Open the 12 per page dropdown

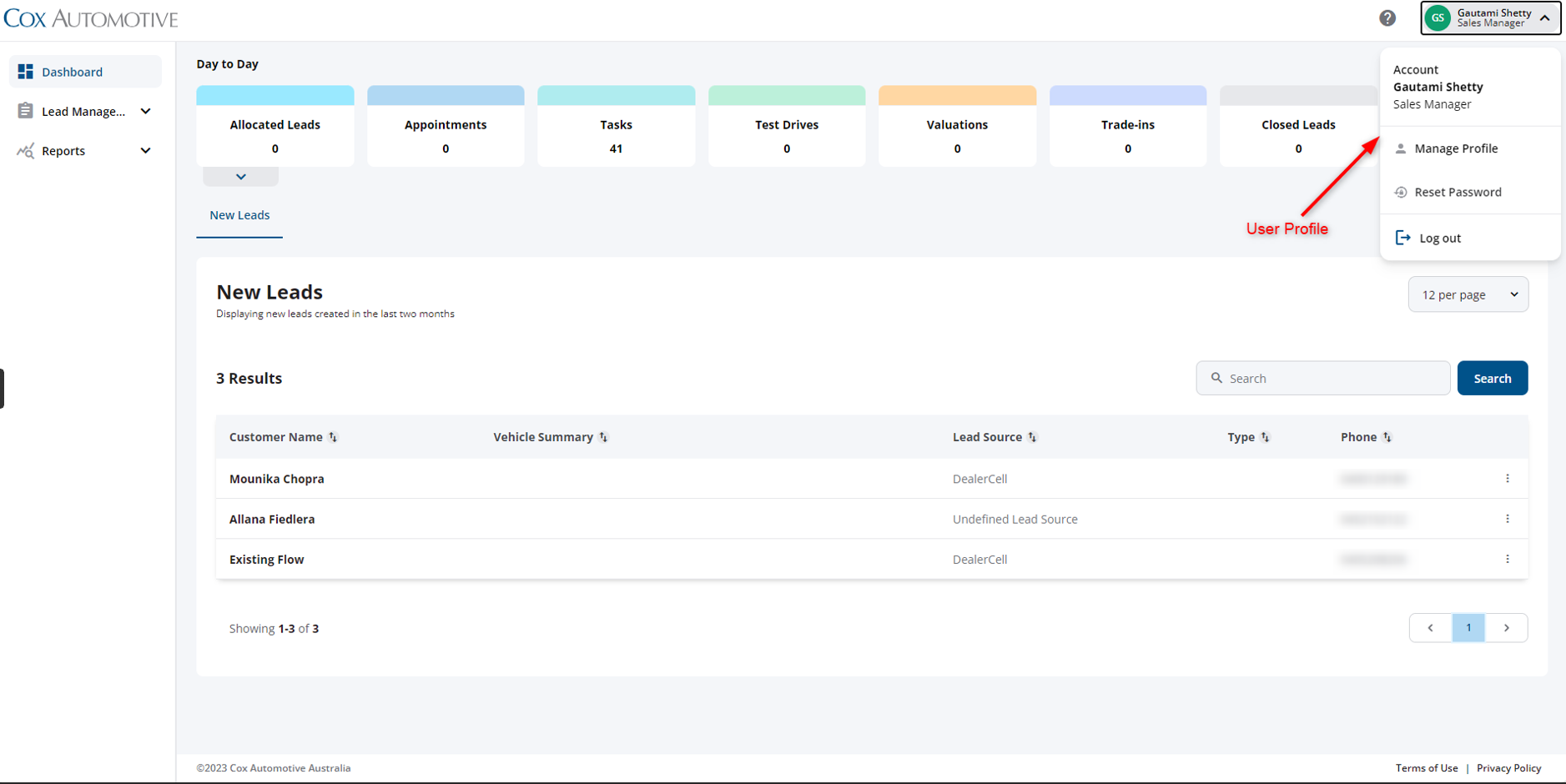[1468, 294]
